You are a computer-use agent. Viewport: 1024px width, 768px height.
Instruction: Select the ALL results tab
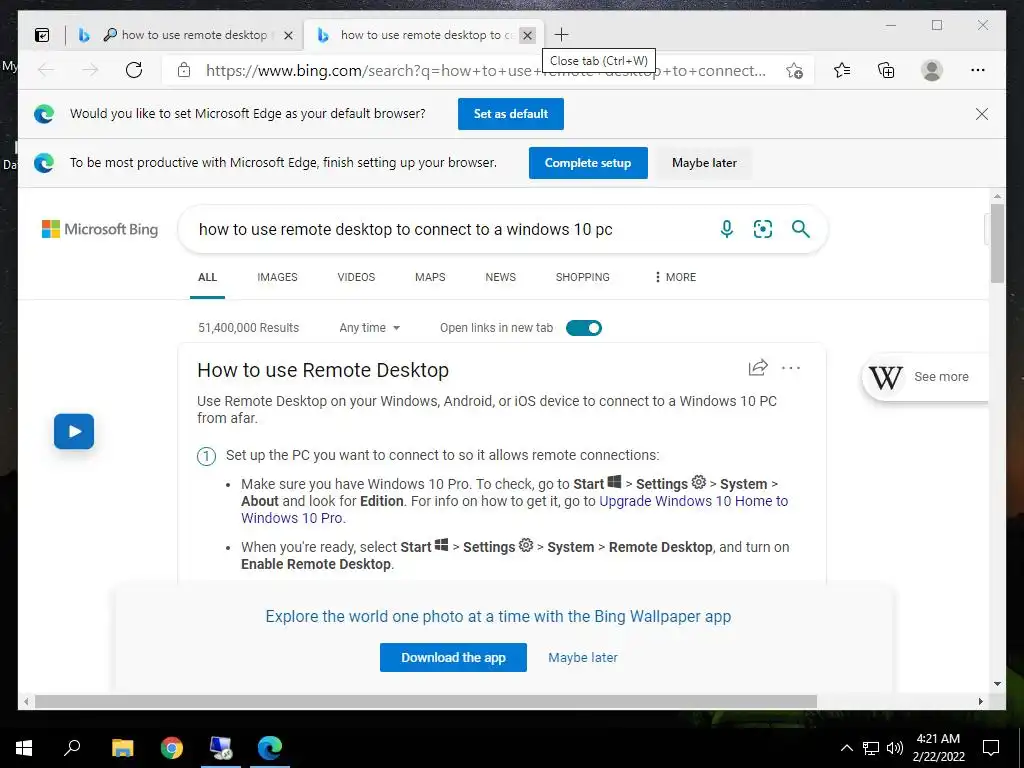coord(207,277)
